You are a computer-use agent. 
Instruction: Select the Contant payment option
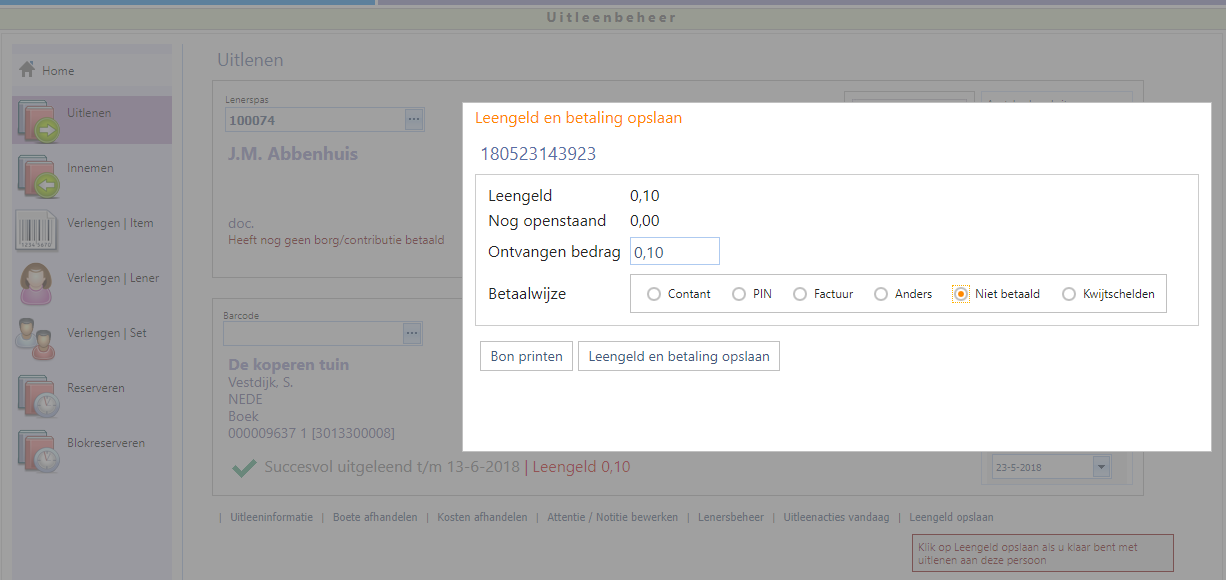654,294
